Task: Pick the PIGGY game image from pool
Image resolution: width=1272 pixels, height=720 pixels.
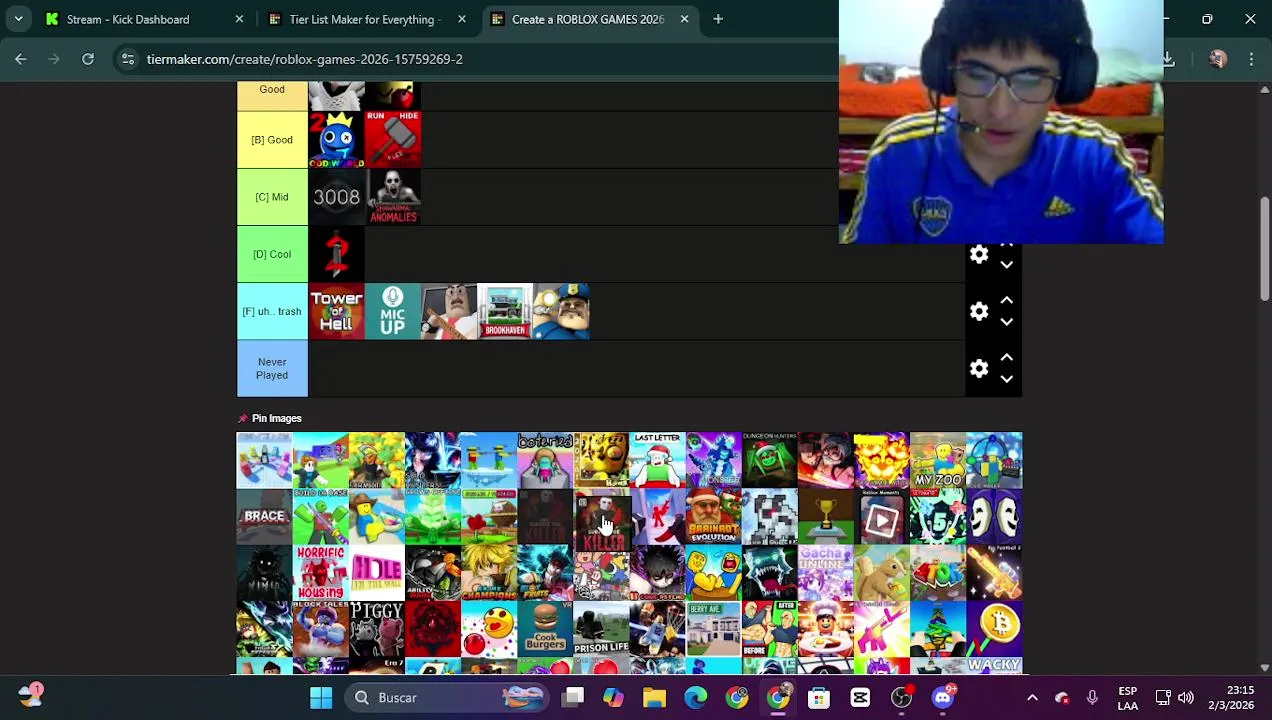Action: click(376, 628)
